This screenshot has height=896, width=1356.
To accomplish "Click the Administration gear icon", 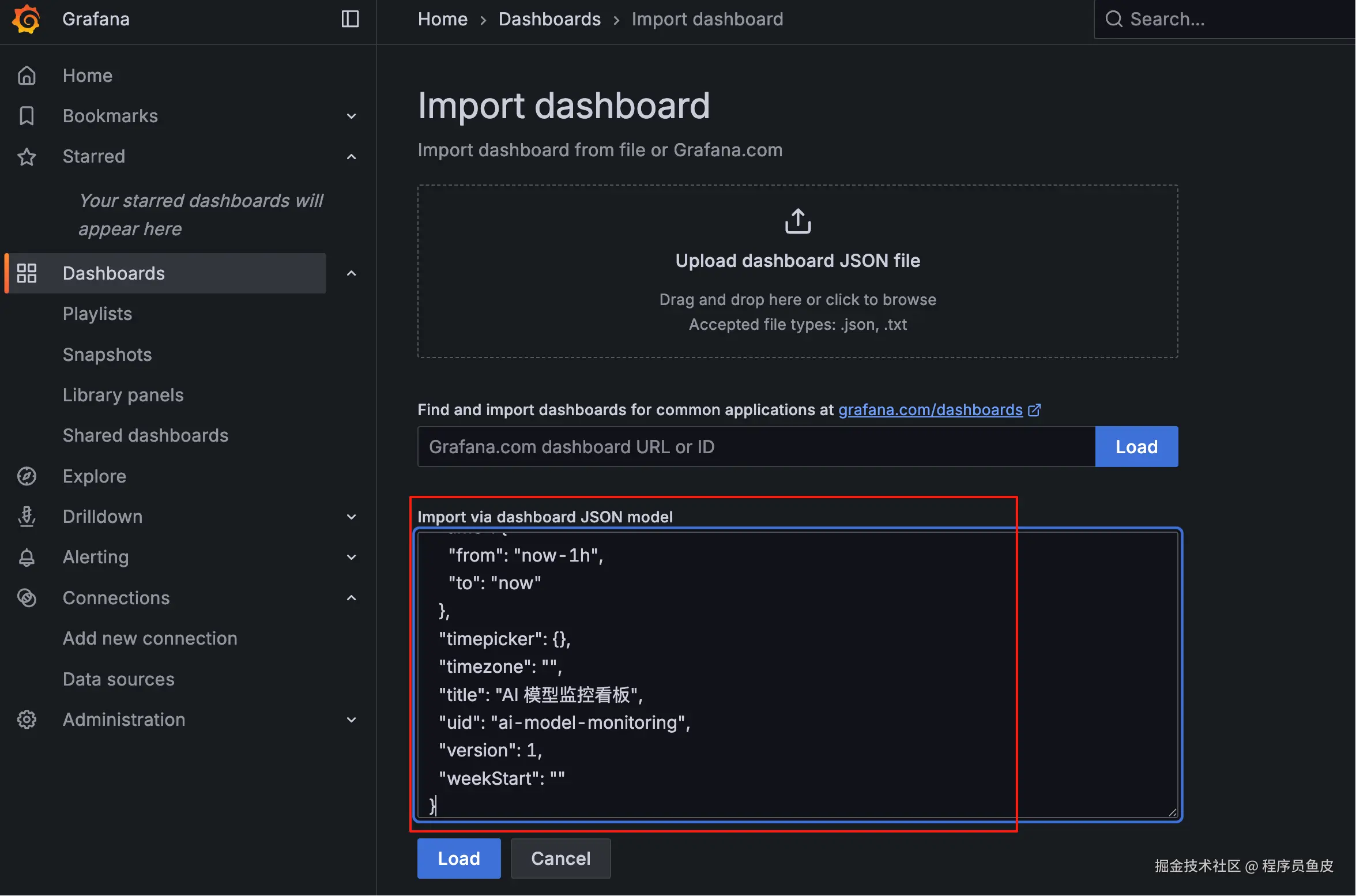I will tap(27, 720).
